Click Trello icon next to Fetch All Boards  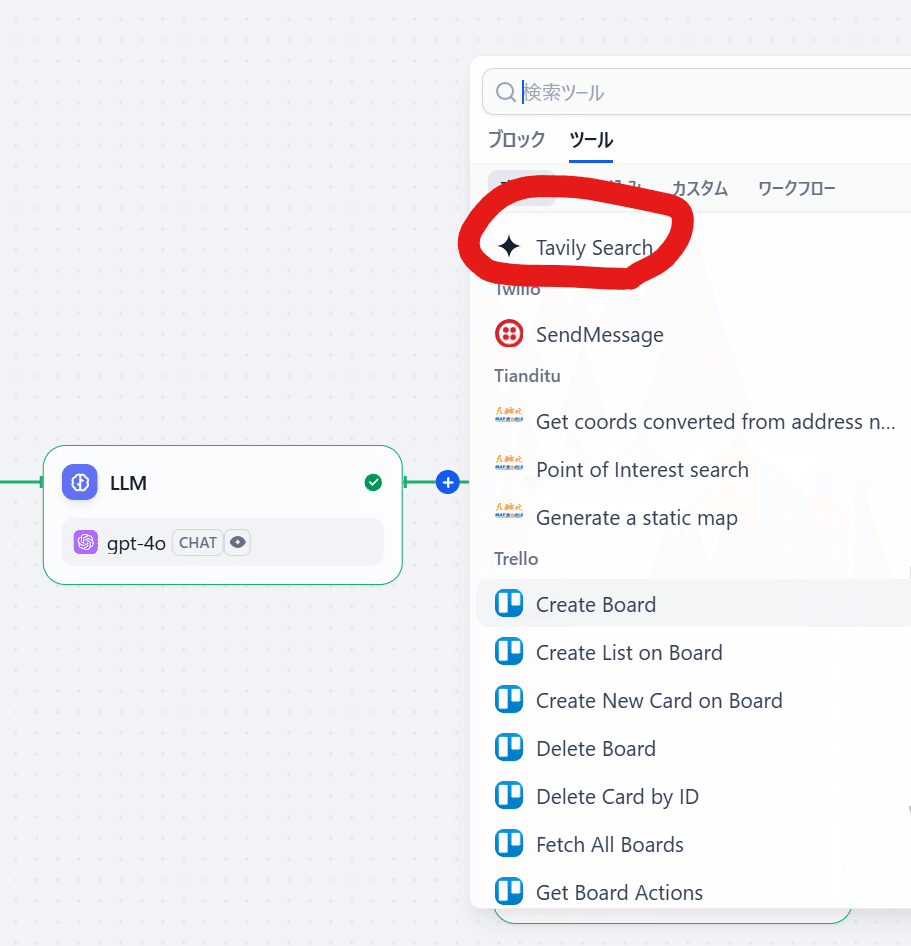(x=509, y=843)
